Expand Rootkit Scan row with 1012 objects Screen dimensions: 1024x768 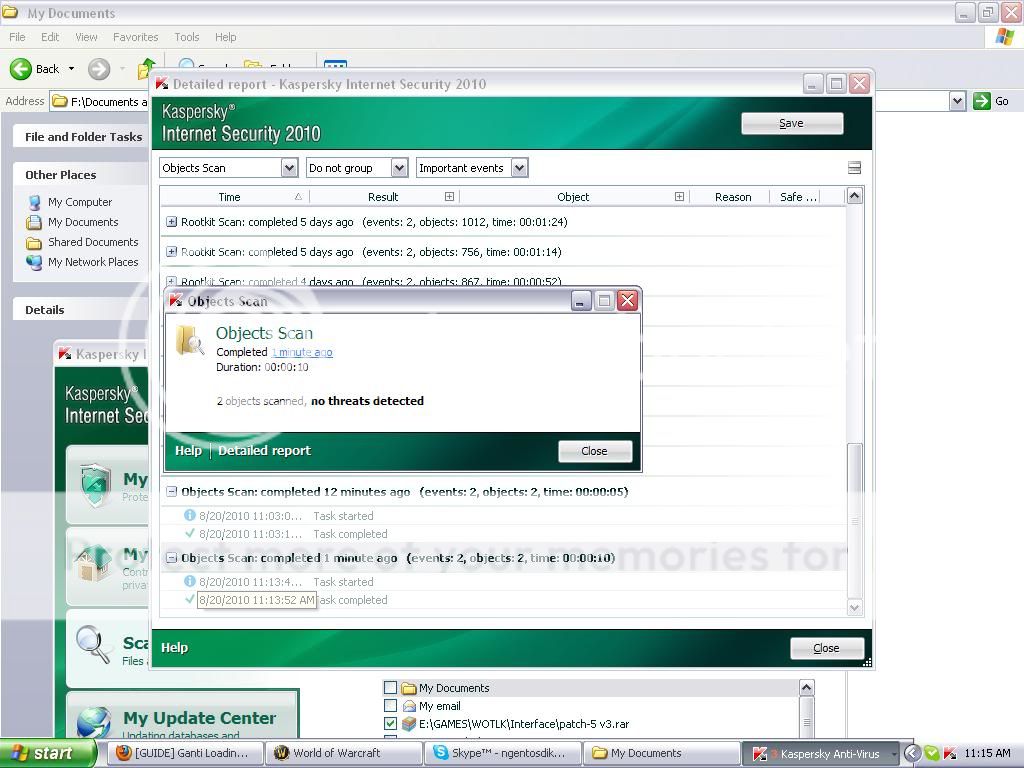171,222
